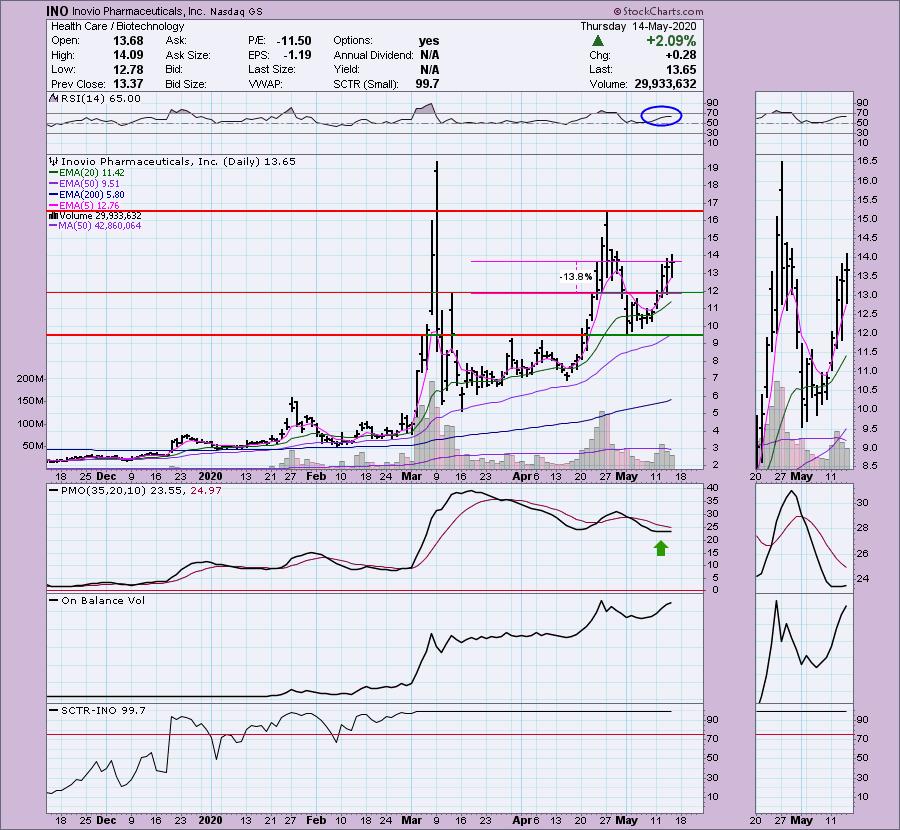
Task: Click the zoomed On Balance Volume panel on the right
Action: click(x=804, y=649)
